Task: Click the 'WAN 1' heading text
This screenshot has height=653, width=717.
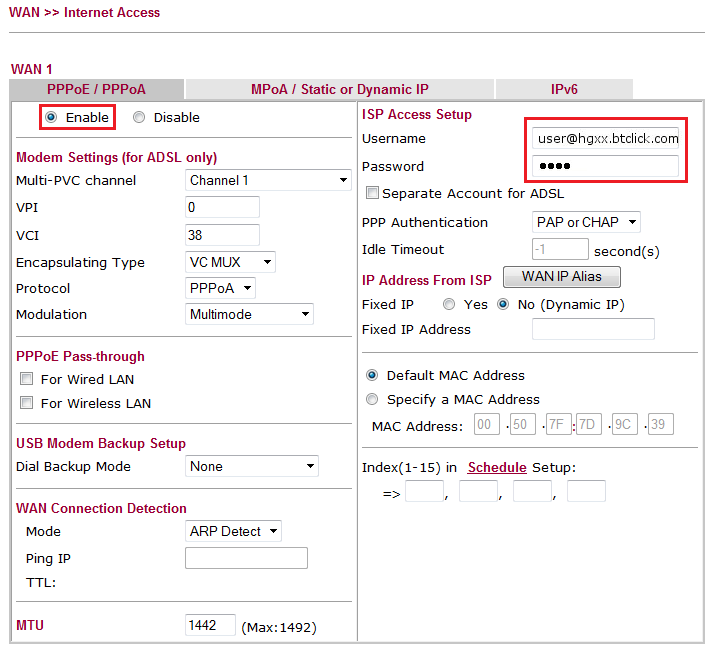Action: click(x=32, y=69)
